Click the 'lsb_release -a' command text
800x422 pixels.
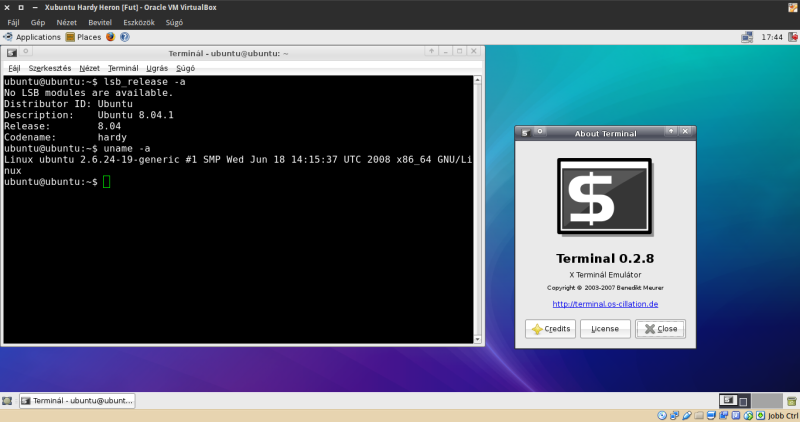coord(144,82)
